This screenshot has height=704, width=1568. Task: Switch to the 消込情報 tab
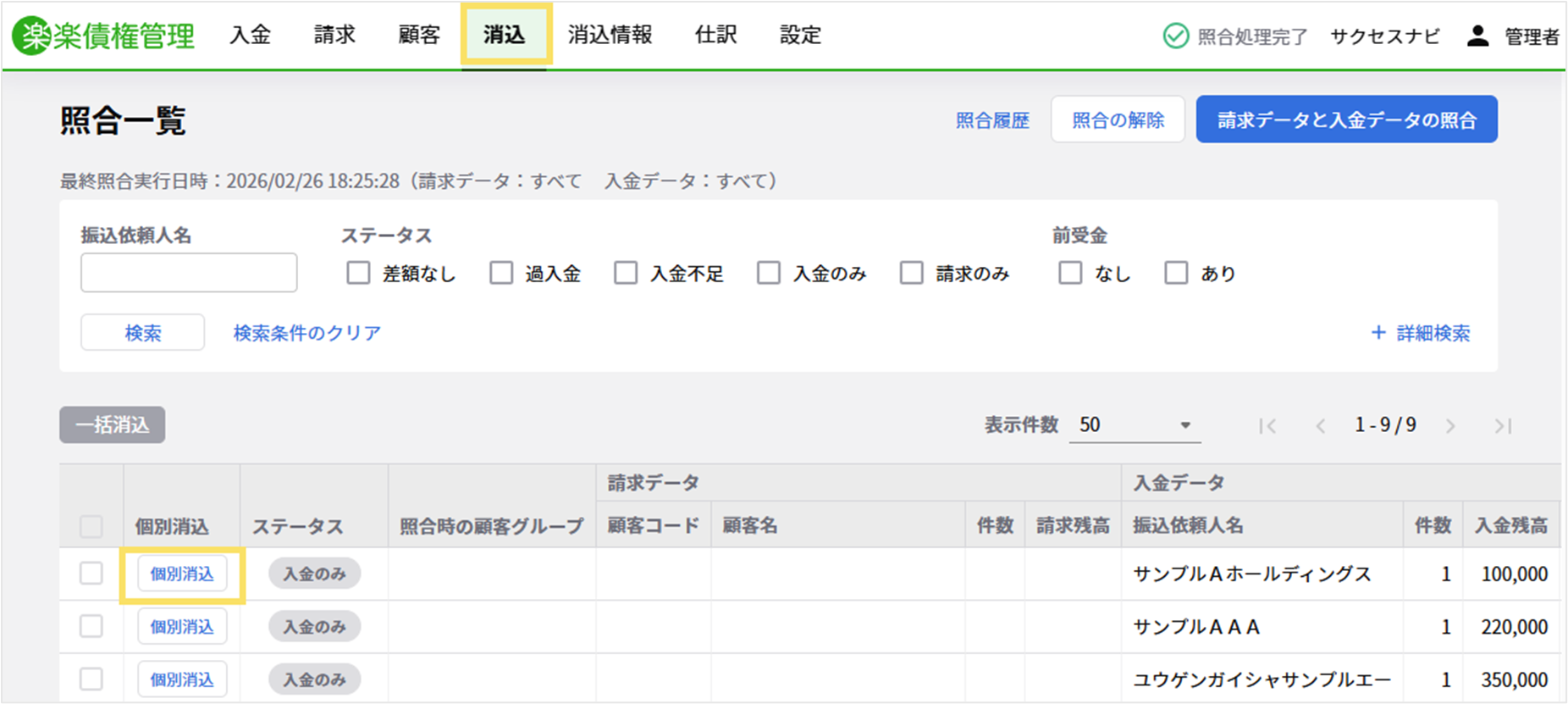coord(610,35)
